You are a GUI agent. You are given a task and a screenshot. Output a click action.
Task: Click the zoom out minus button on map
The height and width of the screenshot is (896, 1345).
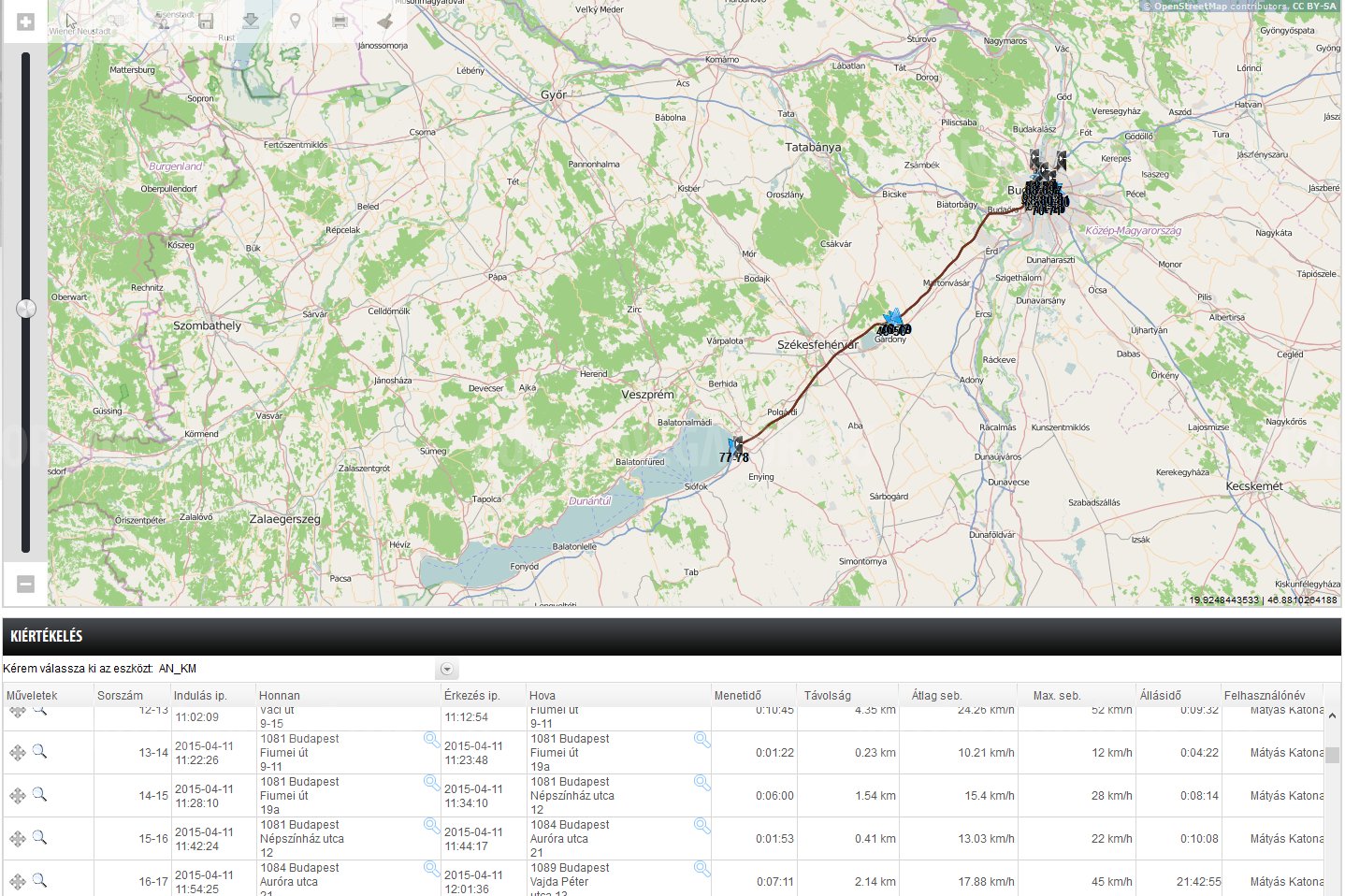(x=25, y=584)
